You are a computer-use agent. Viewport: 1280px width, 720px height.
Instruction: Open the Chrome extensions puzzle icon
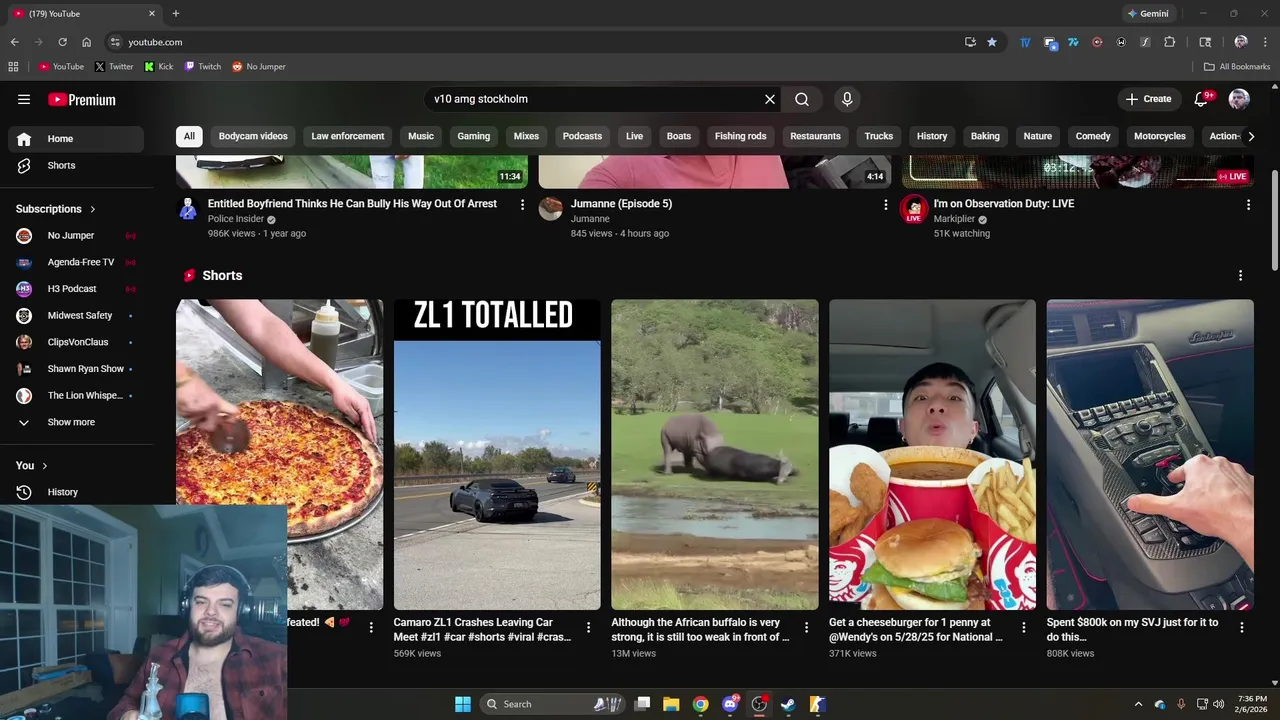pos(1169,42)
